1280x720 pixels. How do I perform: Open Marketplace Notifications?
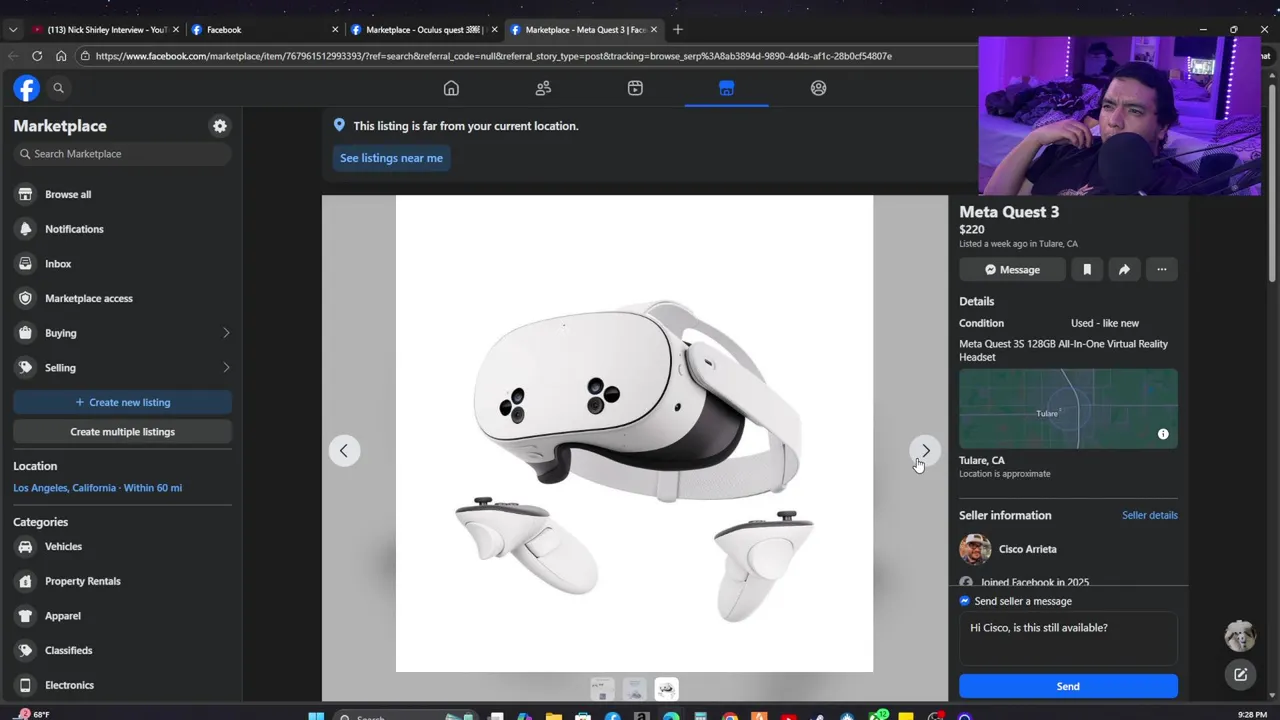[x=122, y=229]
